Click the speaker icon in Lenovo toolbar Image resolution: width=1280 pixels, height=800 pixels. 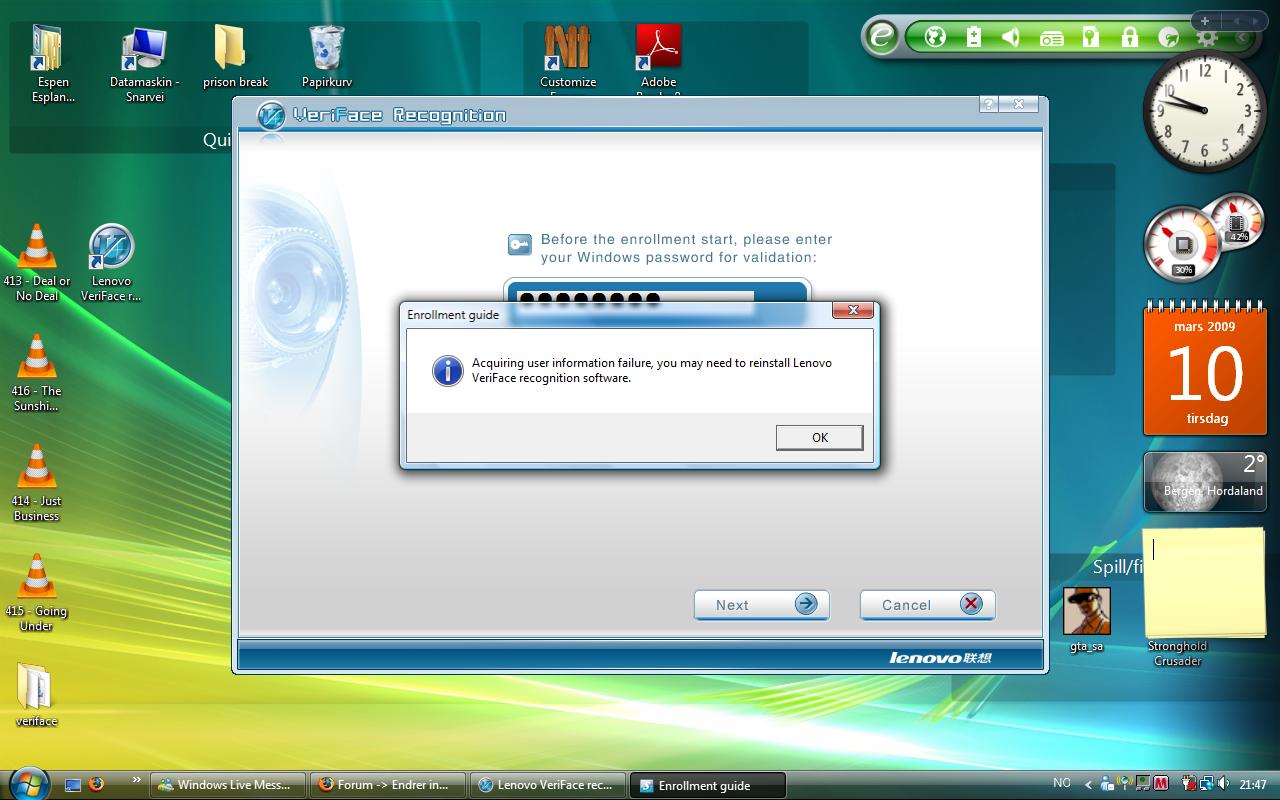(1011, 38)
